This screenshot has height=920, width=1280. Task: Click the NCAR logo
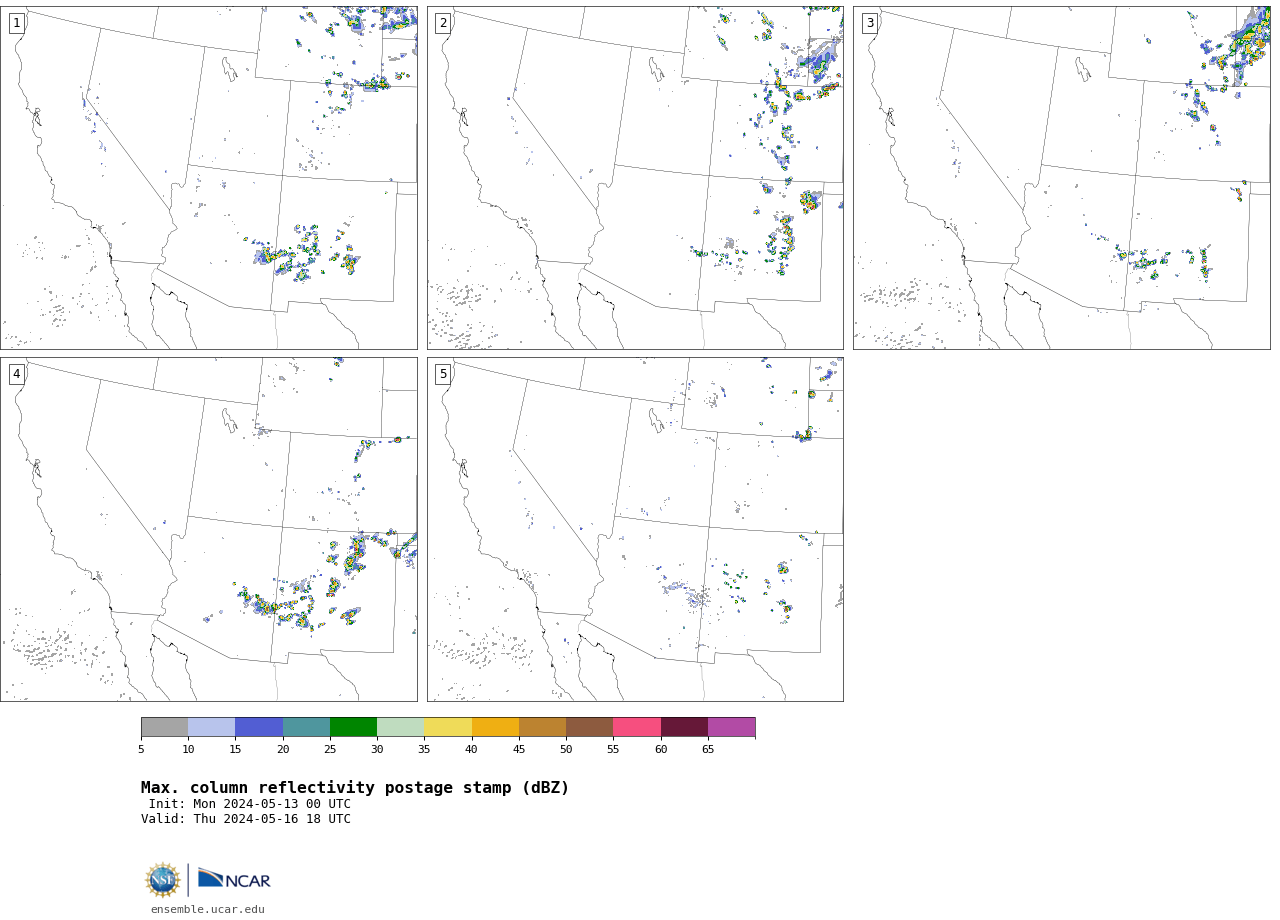point(234,879)
